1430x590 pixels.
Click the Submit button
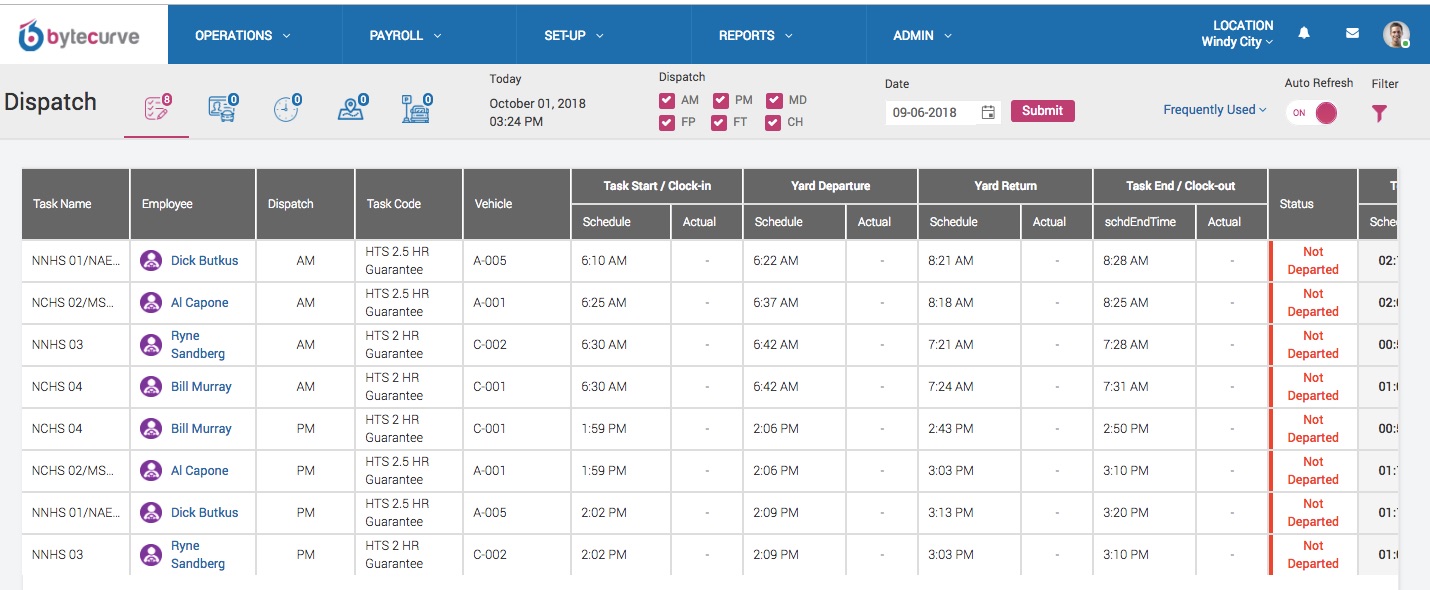click(1042, 111)
